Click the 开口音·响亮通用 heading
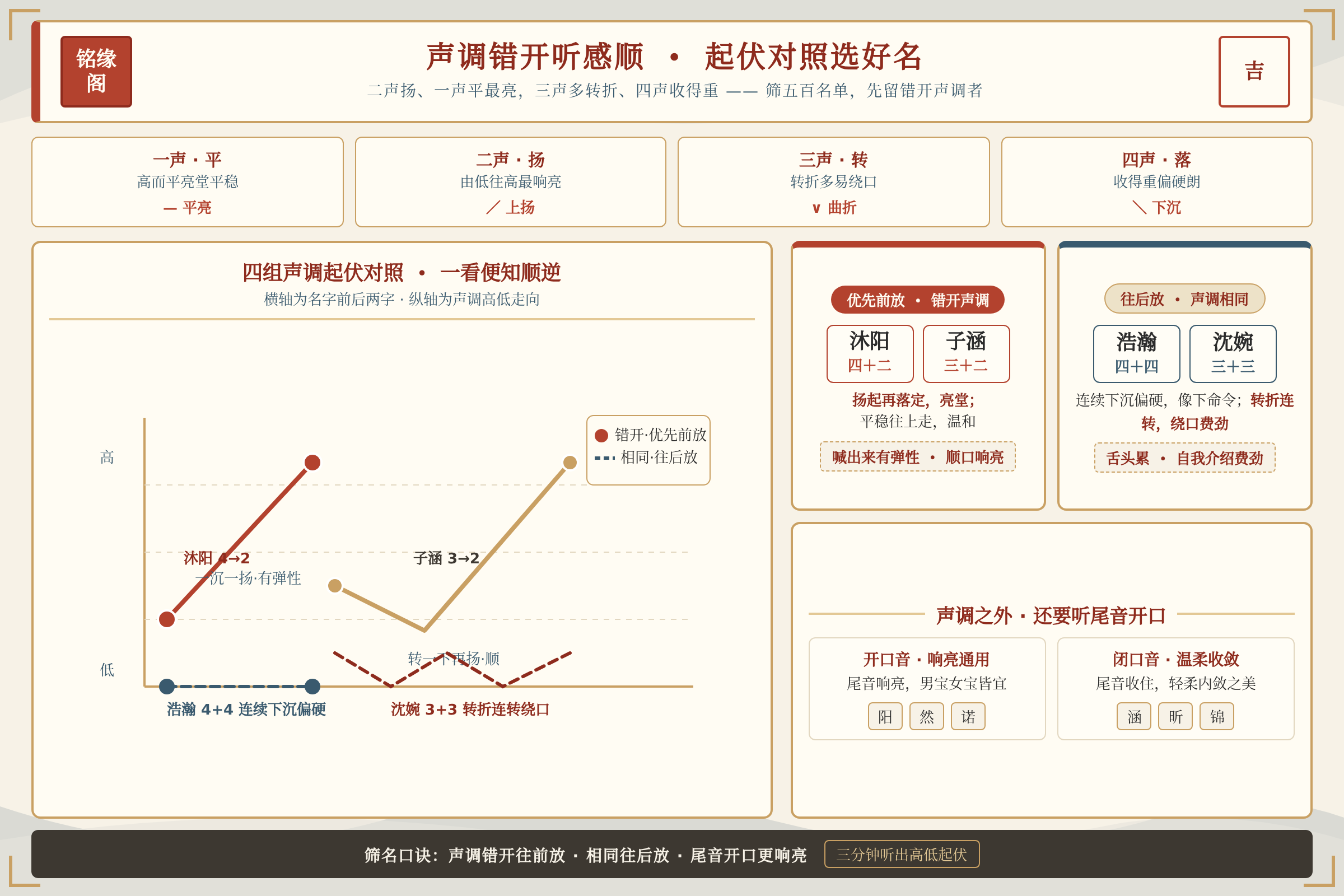This screenshot has height=896, width=1344. pyautogui.click(x=926, y=660)
